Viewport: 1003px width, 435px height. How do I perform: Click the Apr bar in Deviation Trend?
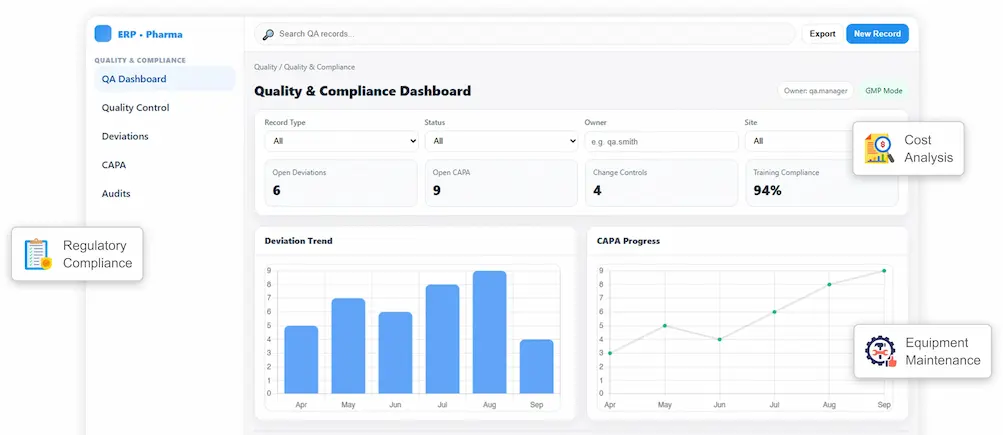[301, 360]
